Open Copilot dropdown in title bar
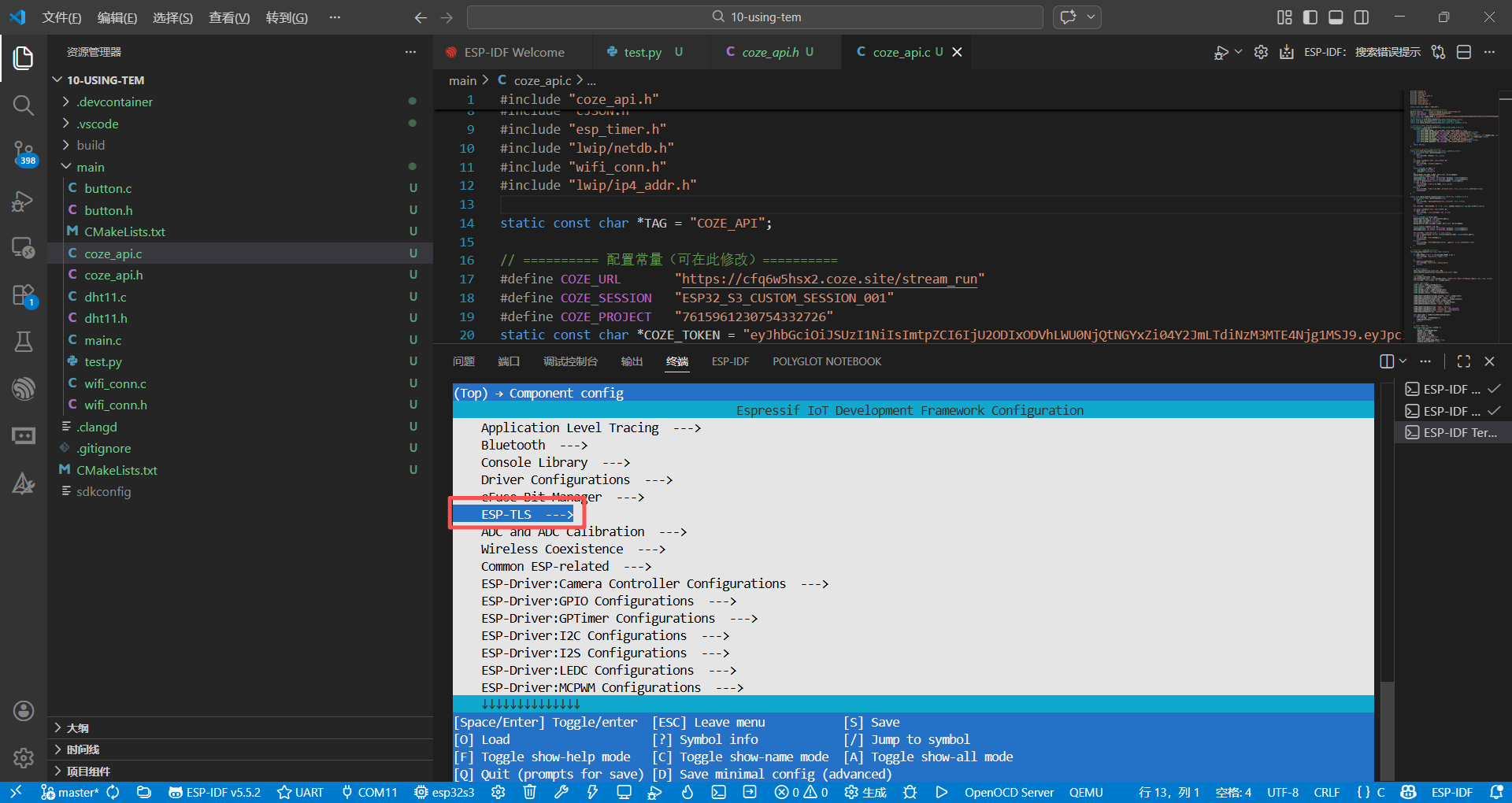 coord(1091,17)
